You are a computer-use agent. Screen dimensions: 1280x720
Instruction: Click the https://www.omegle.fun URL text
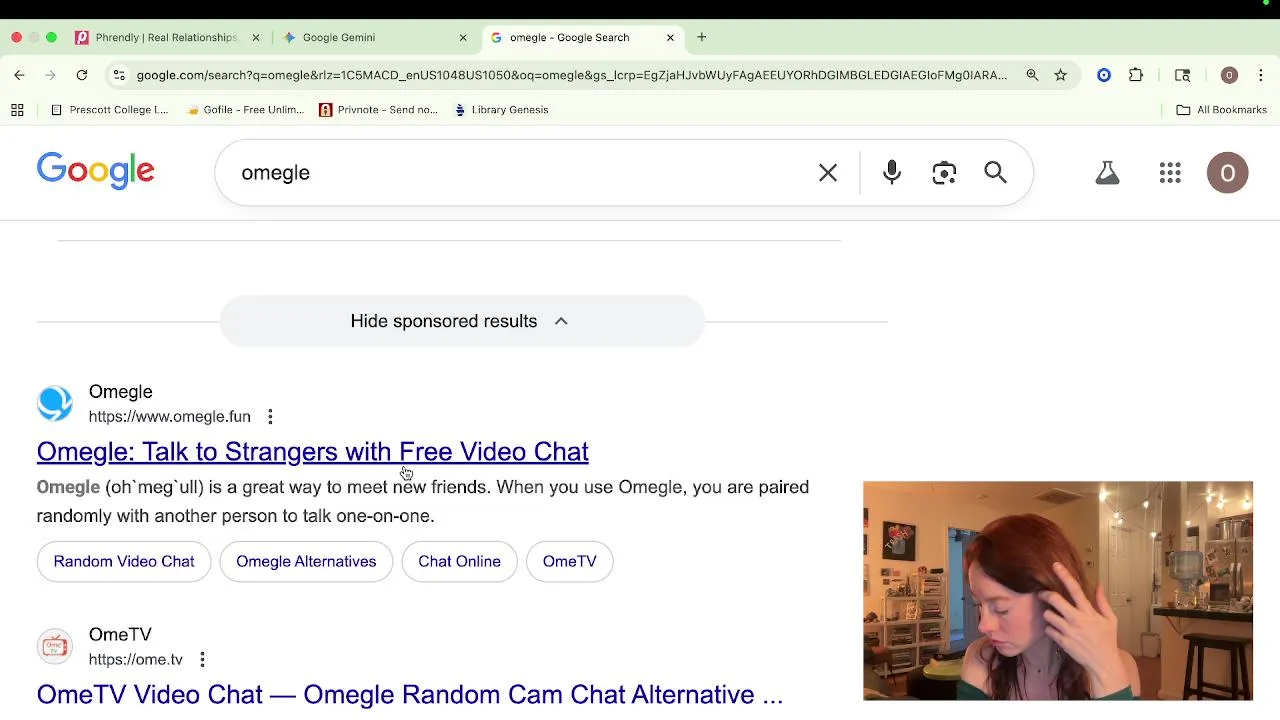tap(170, 417)
